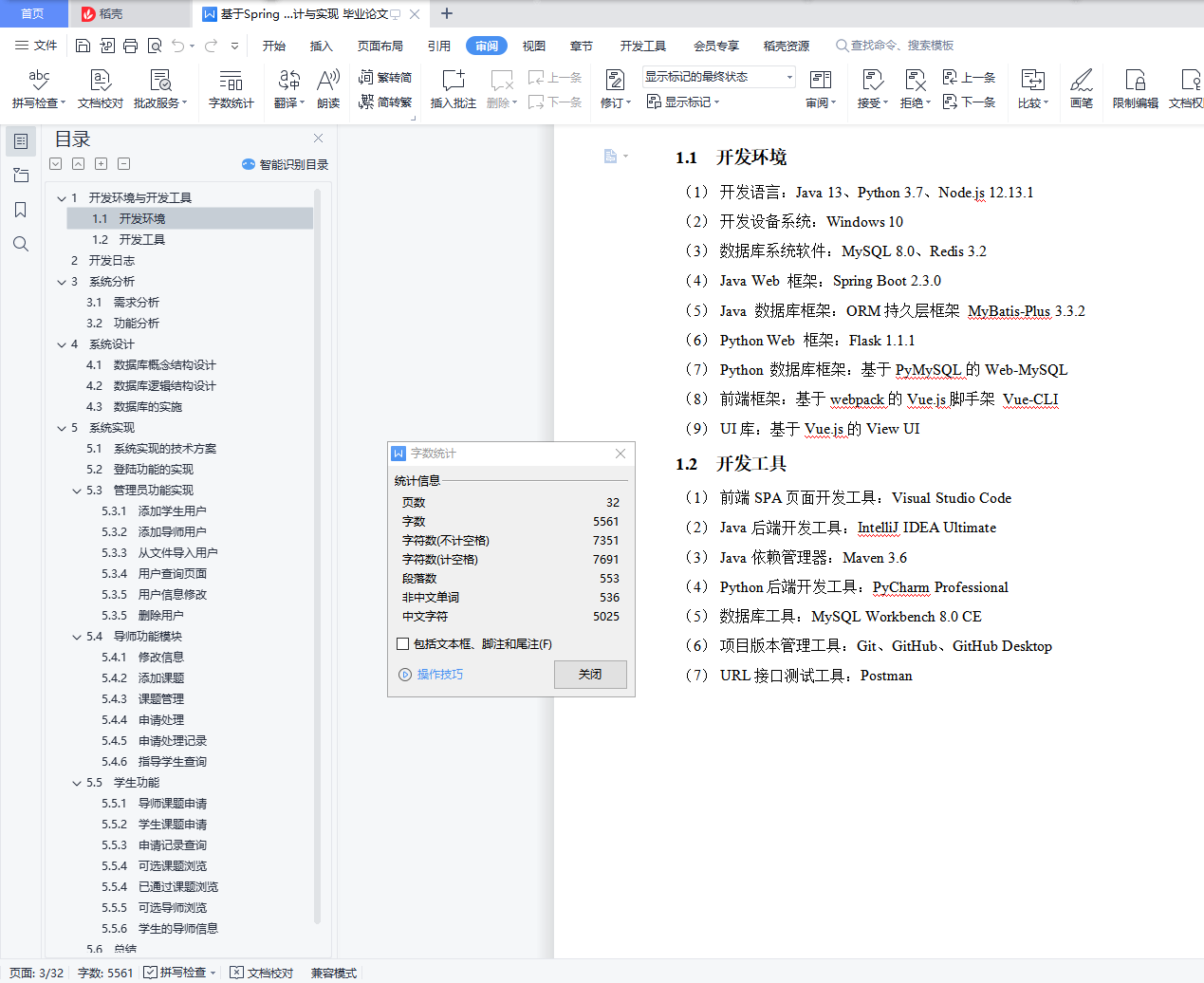This screenshot has width=1204, height=983.
Task: Open the quick access toolbar customize arrow
Action: [234, 46]
